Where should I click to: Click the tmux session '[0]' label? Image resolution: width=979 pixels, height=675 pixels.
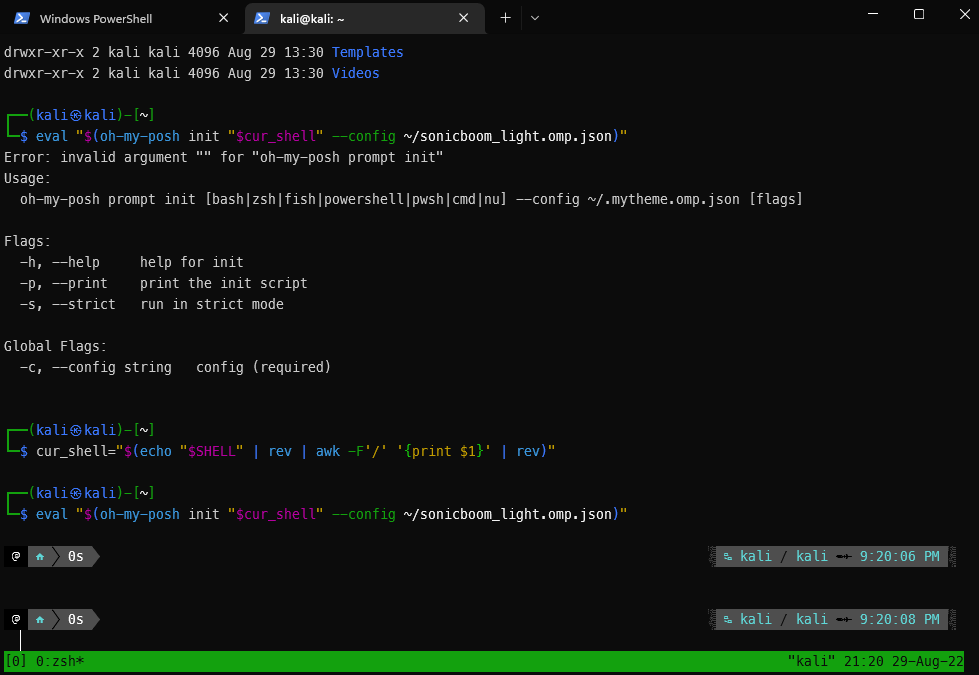16,661
